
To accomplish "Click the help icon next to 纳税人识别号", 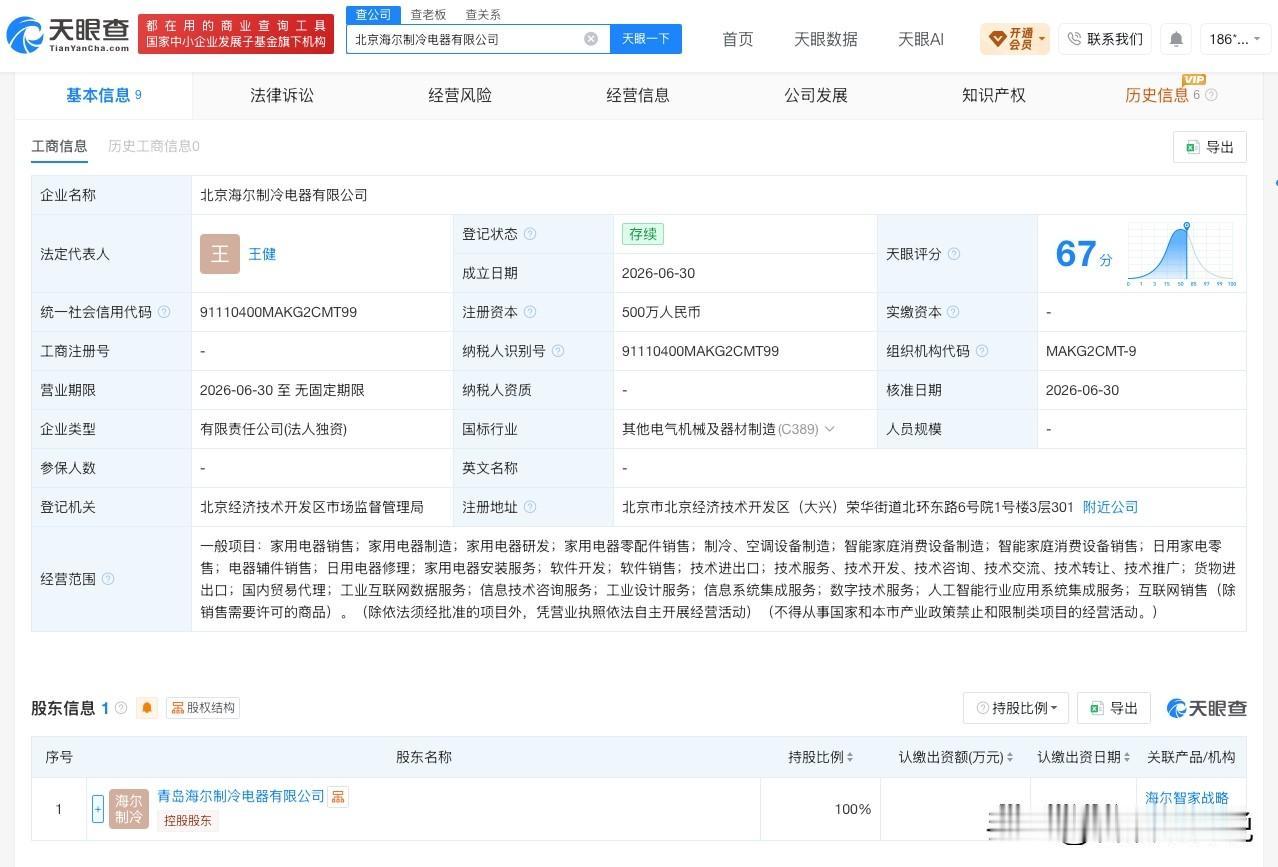I will [x=558, y=351].
